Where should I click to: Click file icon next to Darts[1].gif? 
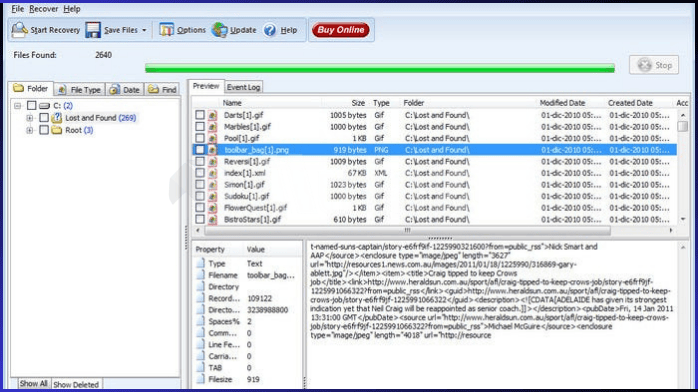(x=213, y=115)
